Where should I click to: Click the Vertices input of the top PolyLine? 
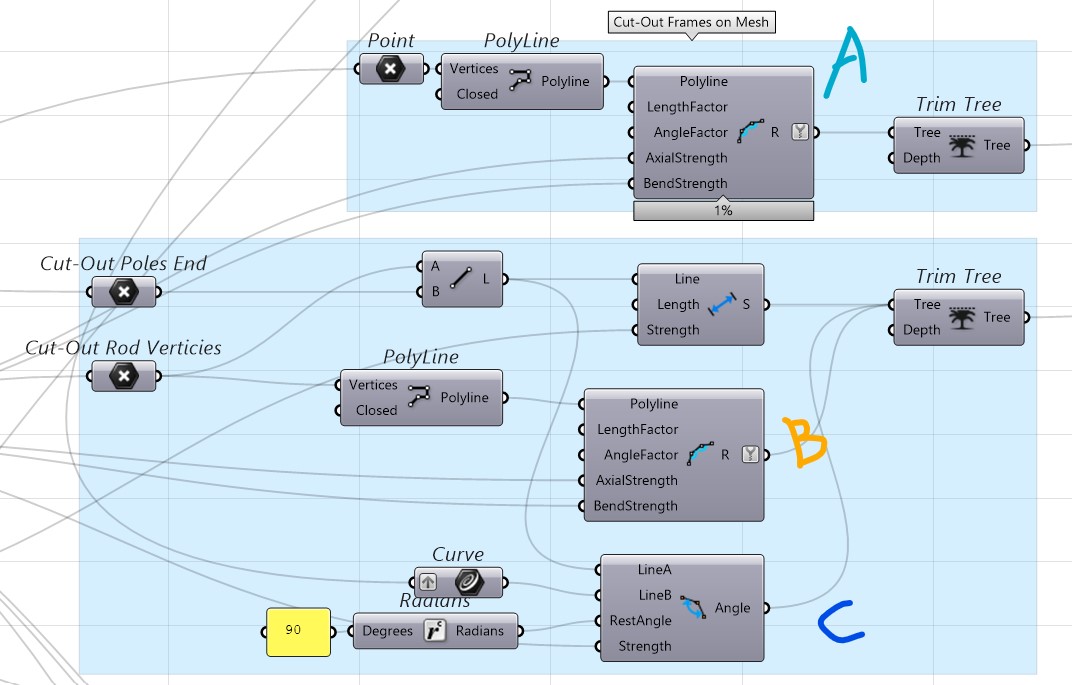tap(474, 68)
